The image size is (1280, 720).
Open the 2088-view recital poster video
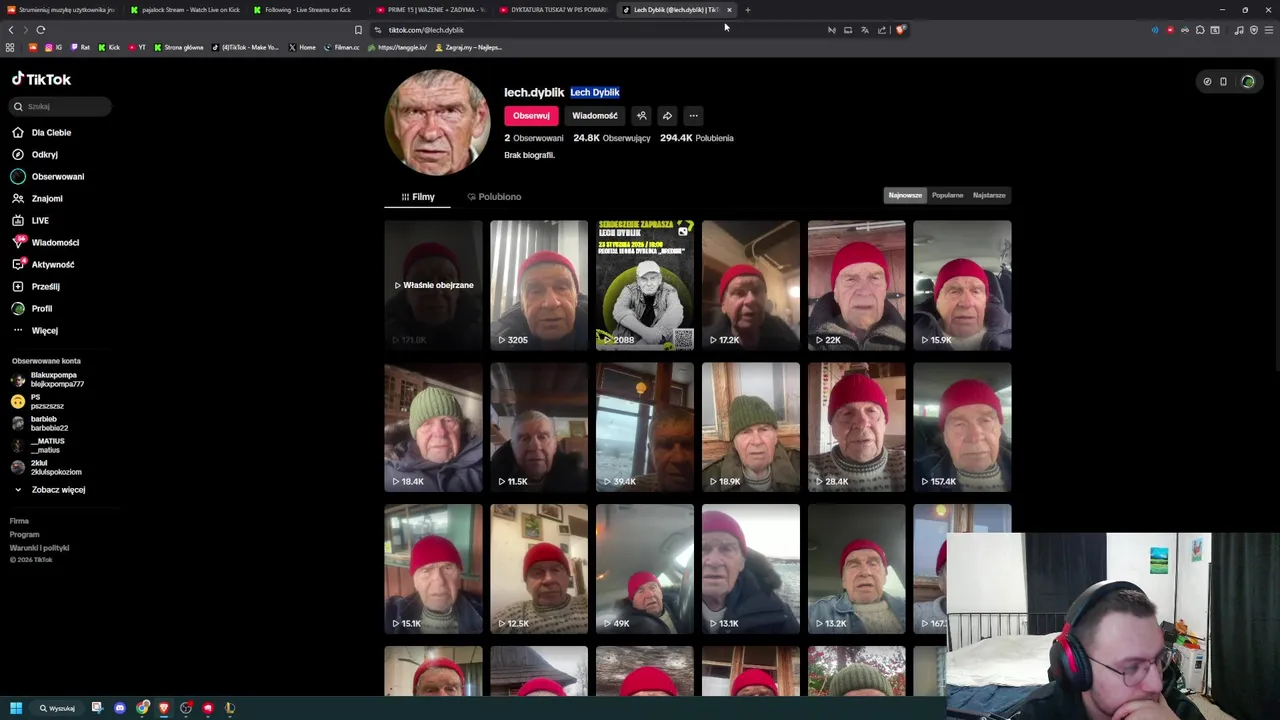tap(645, 285)
